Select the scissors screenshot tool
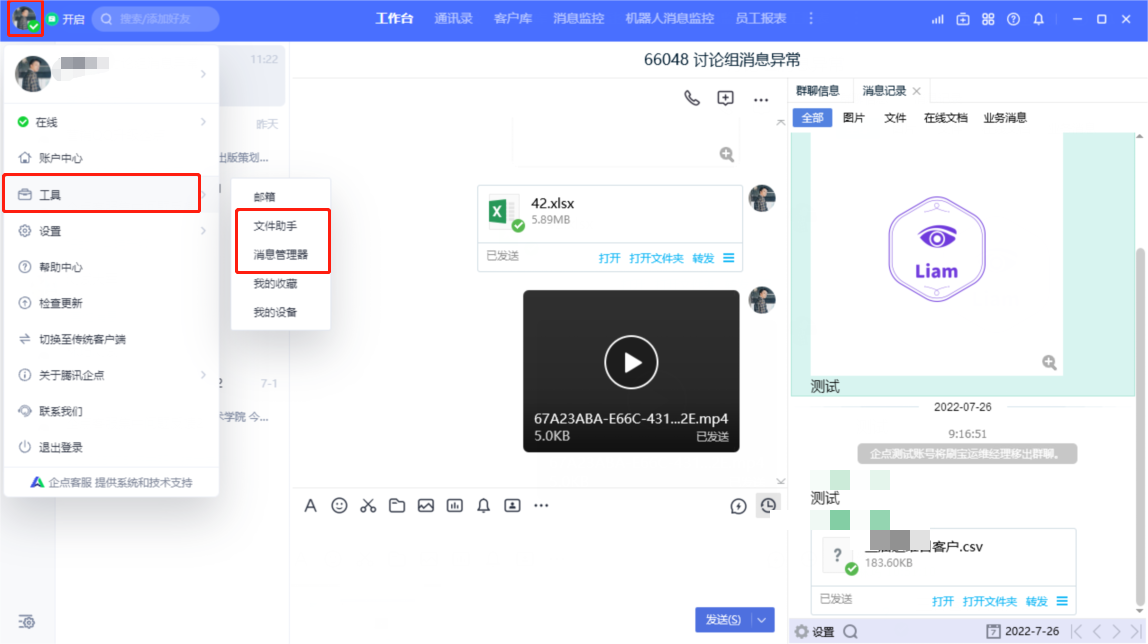The image size is (1148, 644). pos(368,506)
